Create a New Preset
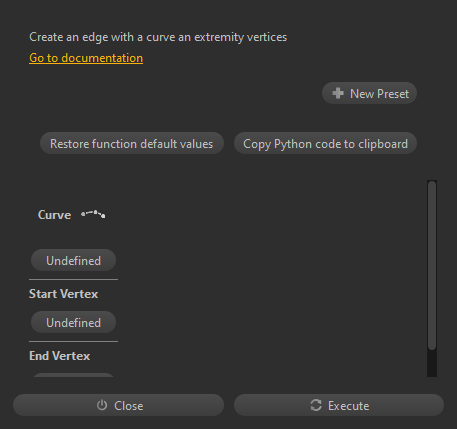The width and height of the screenshot is (457, 429). 369,93
